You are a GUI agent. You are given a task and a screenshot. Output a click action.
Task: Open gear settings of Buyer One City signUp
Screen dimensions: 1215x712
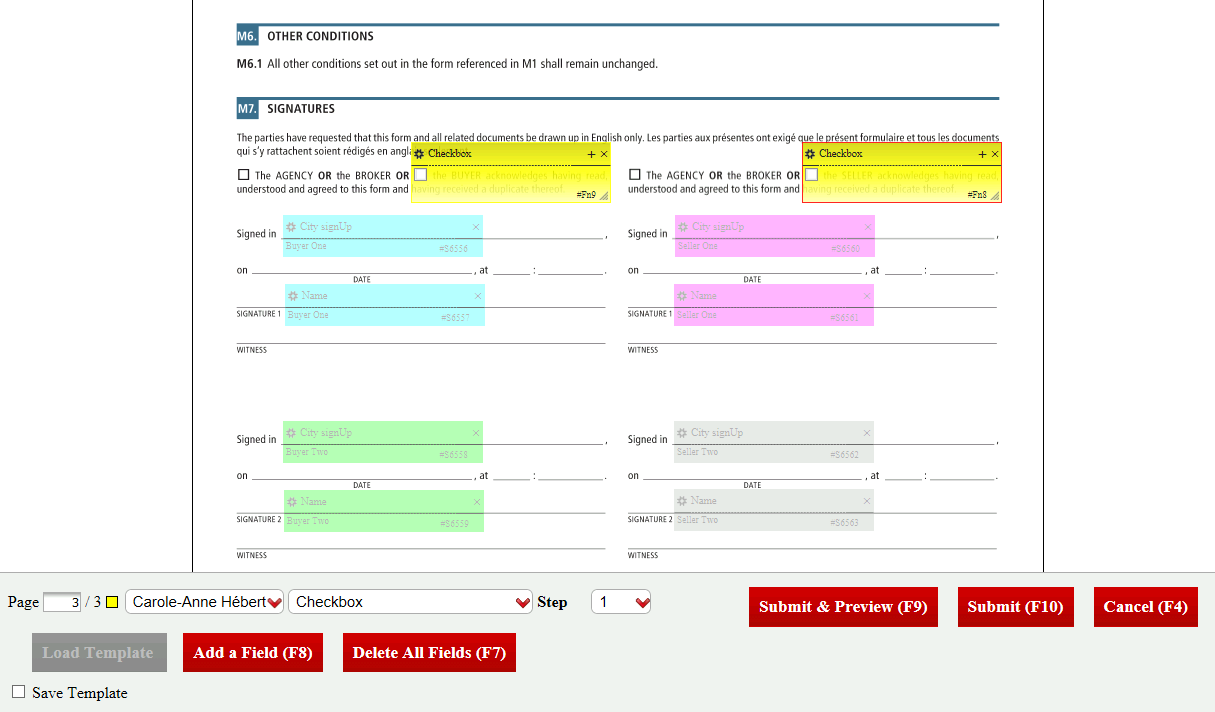[x=291, y=227]
